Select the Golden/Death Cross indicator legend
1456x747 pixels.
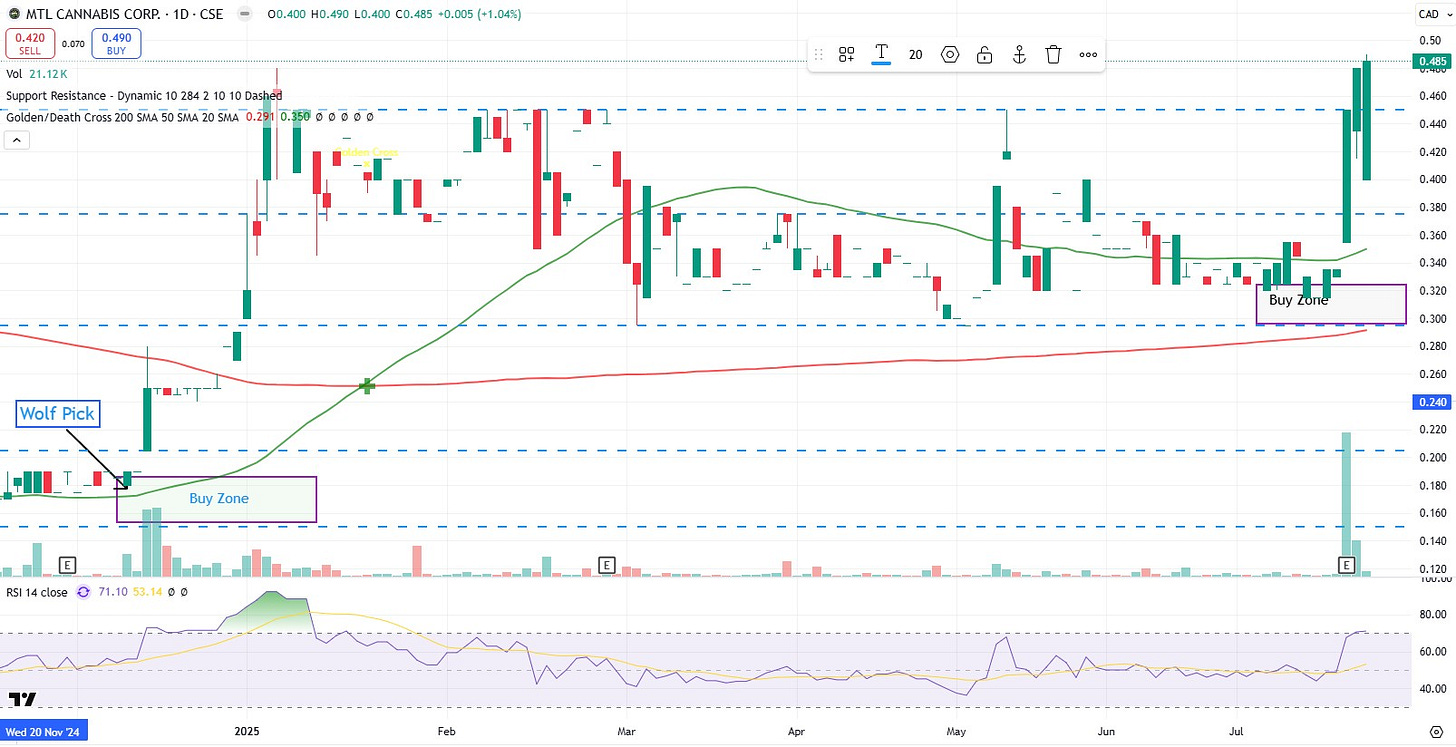[122, 117]
